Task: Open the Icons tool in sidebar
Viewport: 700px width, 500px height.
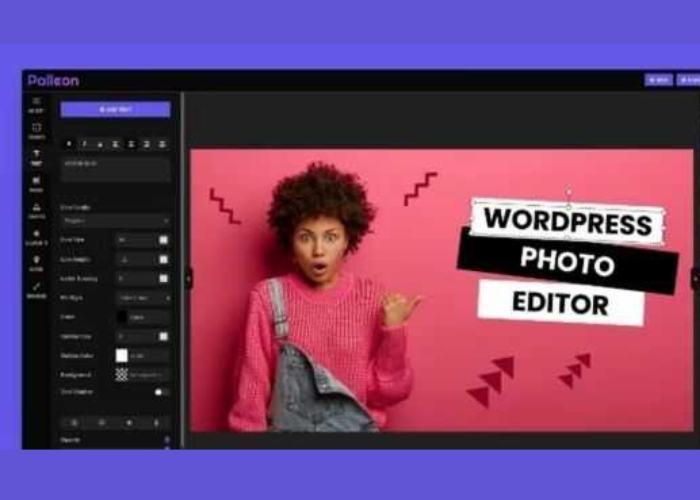Action: point(36,264)
